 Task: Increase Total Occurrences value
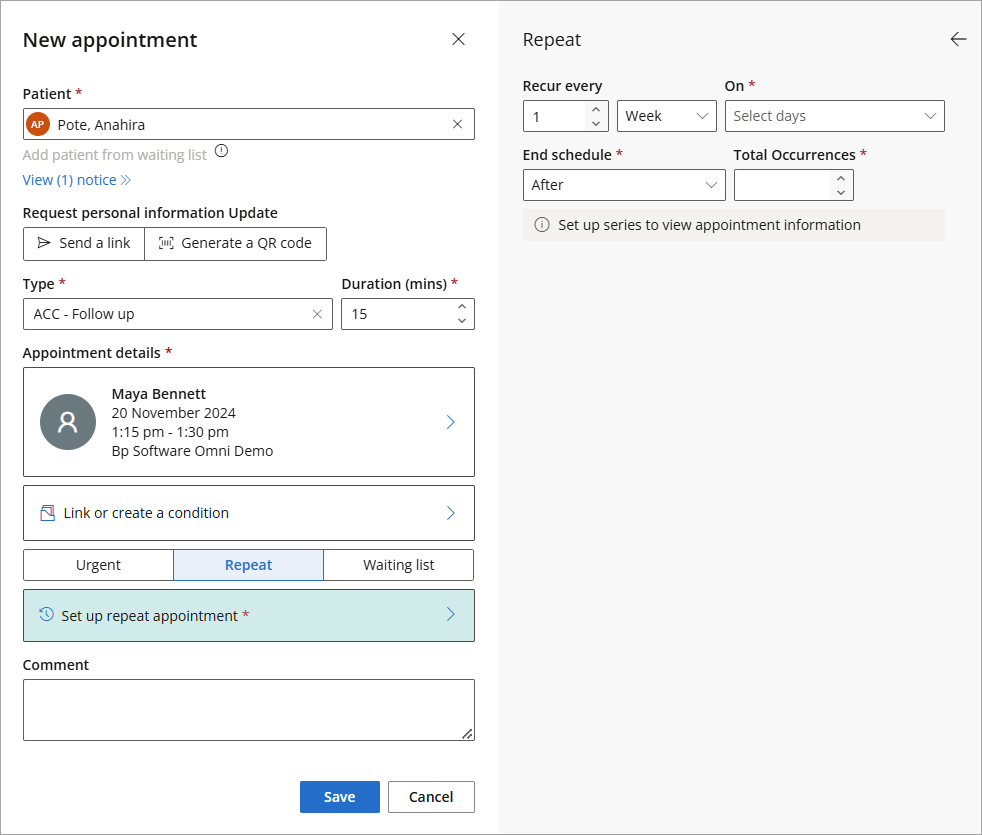pyautogui.click(x=840, y=179)
